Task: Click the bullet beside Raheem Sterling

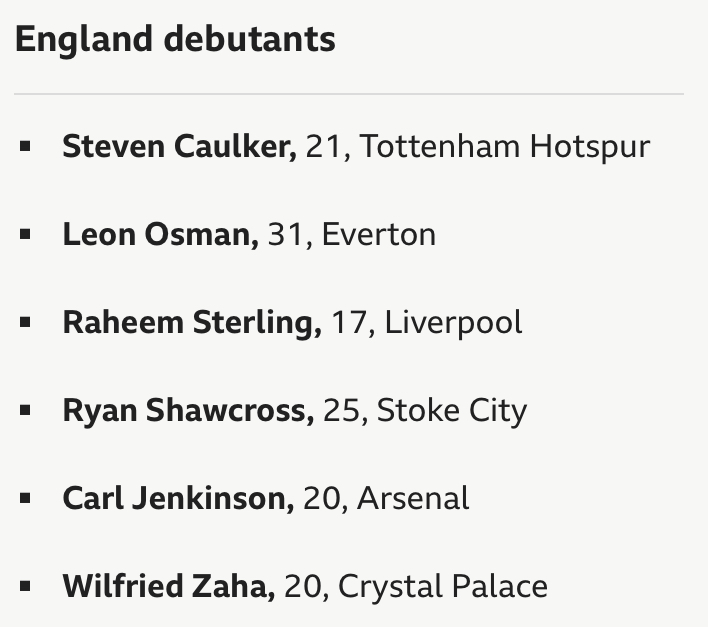Action: click(25, 322)
